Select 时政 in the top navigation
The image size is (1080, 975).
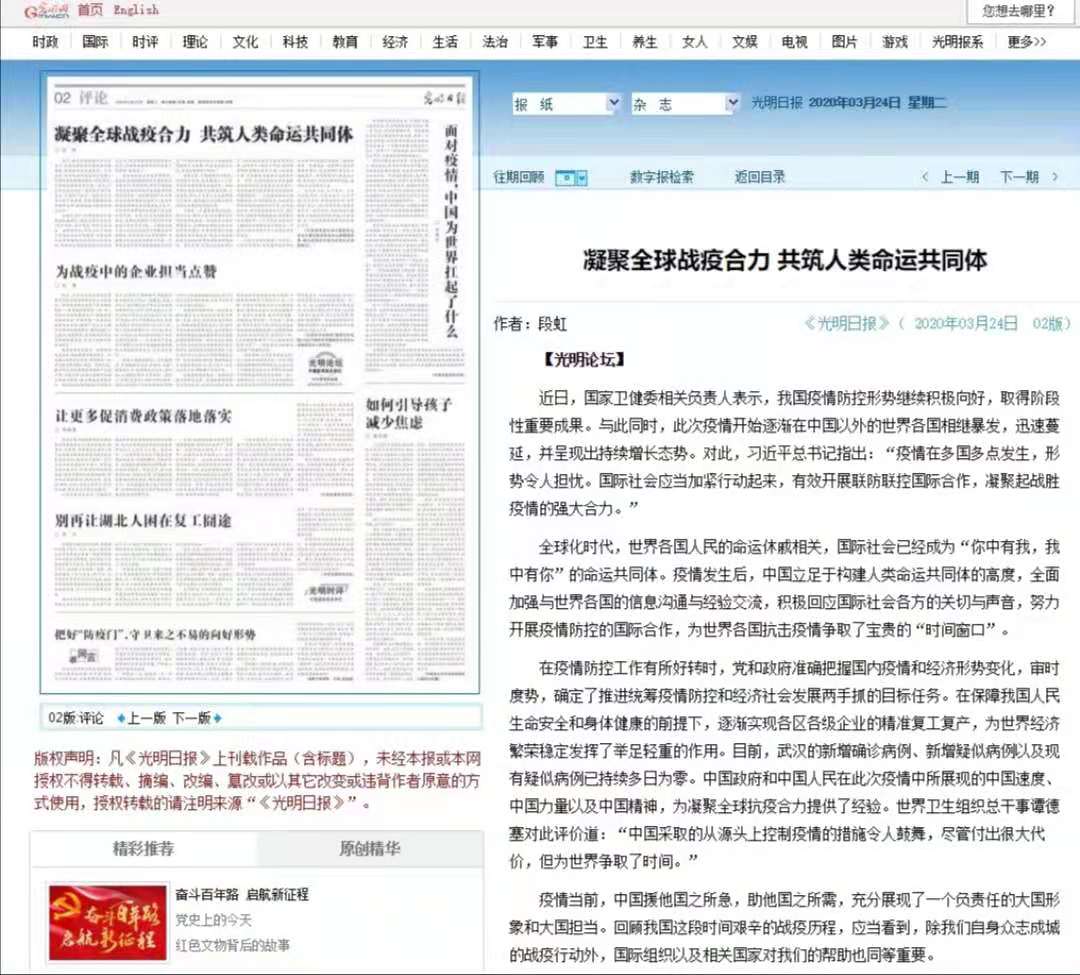(x=45, y=42)
